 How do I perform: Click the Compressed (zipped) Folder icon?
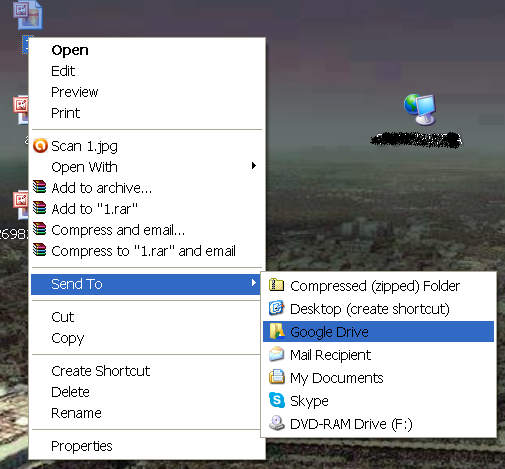pos(276,285)
